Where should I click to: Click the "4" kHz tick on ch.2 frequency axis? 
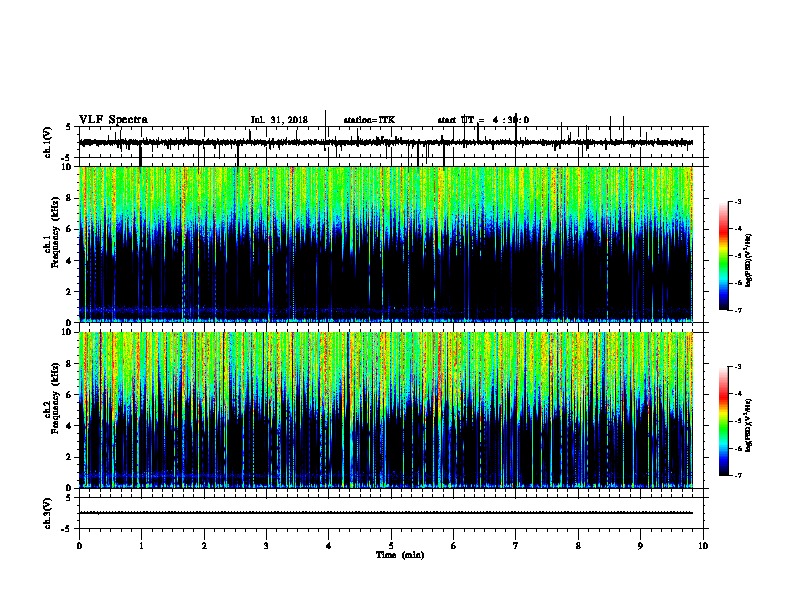point(70,426)
